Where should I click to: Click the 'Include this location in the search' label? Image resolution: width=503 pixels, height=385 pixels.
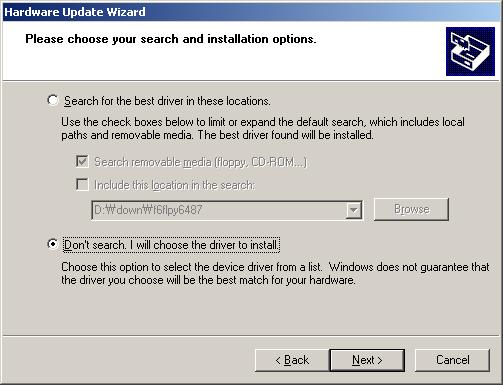[x=175, y=185]
